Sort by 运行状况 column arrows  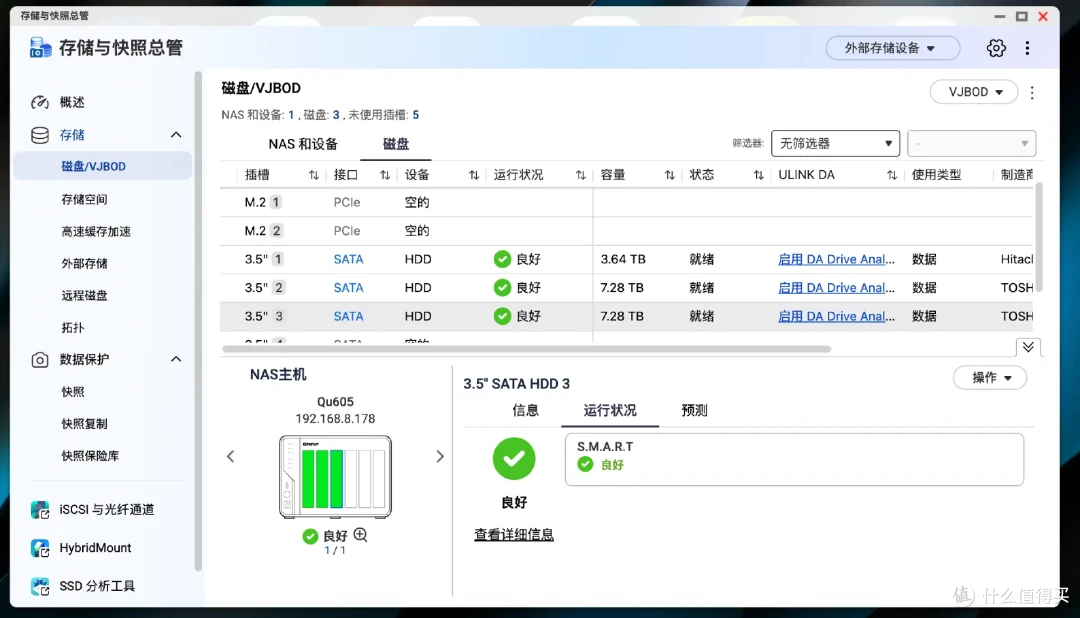click(x=581, y=175)
